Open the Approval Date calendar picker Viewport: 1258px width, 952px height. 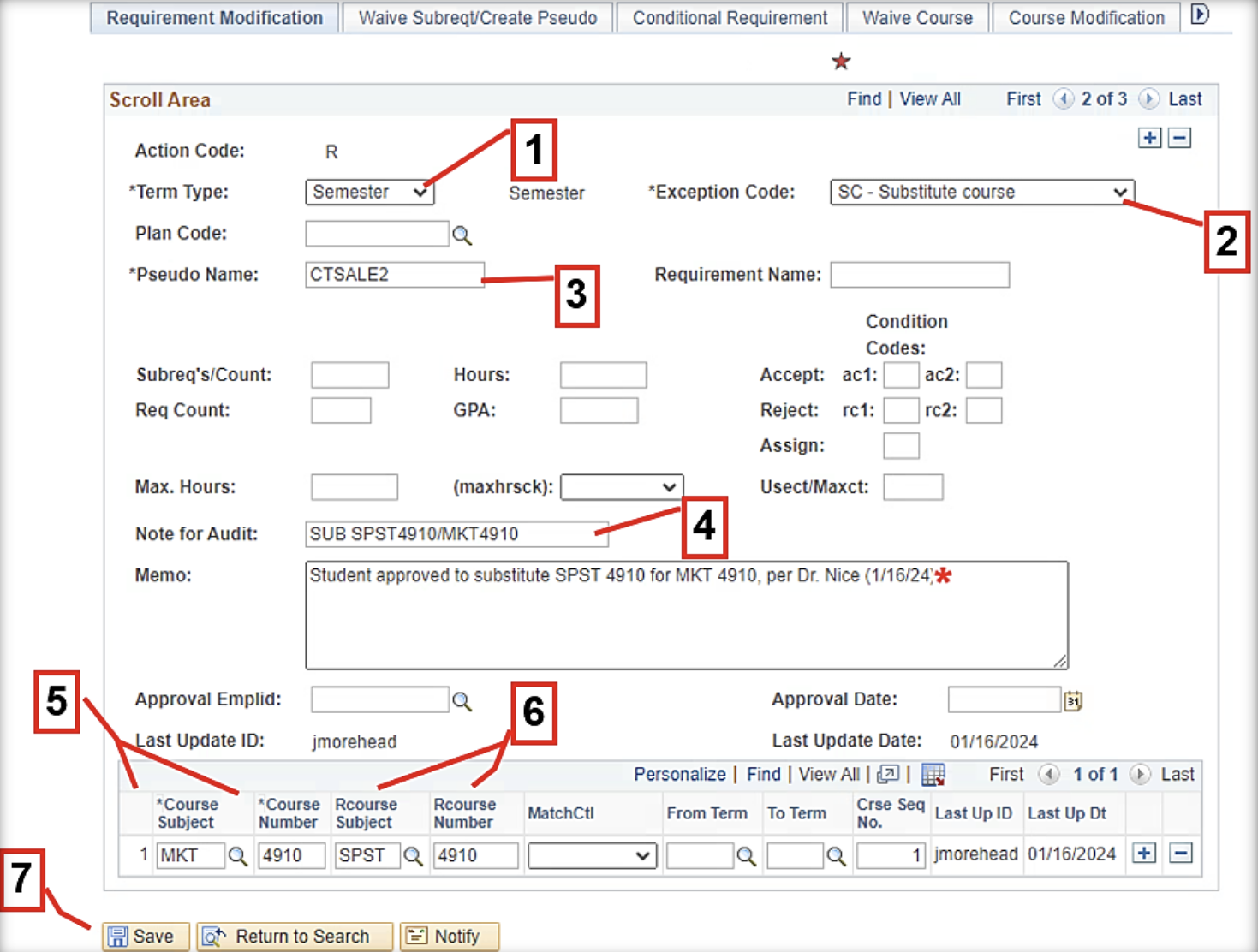[1073, 701]
